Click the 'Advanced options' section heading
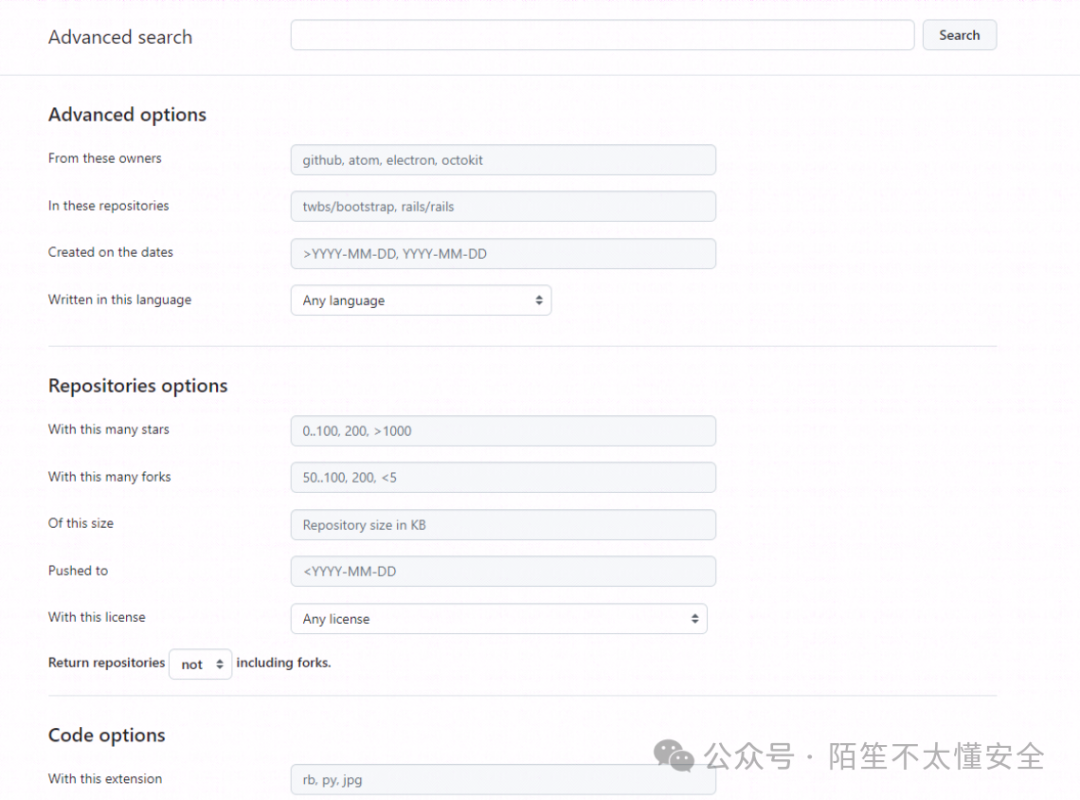 127,114
